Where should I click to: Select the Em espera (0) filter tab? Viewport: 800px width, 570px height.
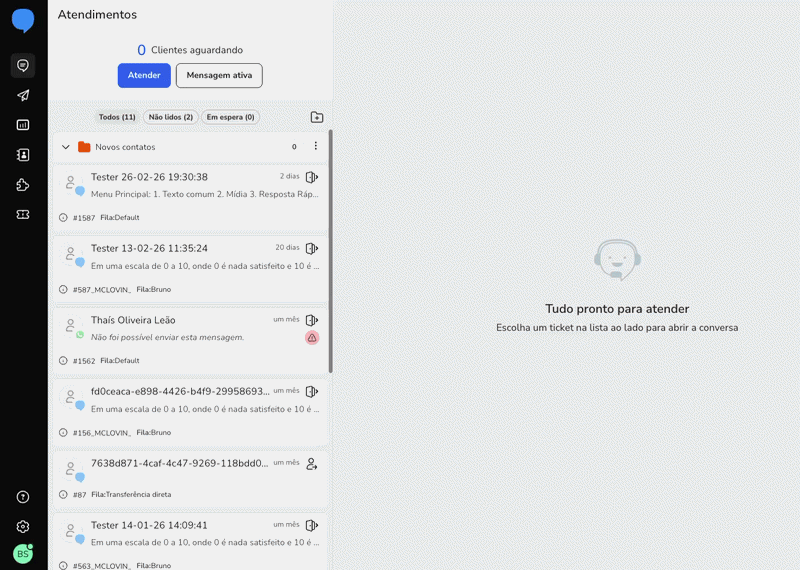tap(230, 117)
